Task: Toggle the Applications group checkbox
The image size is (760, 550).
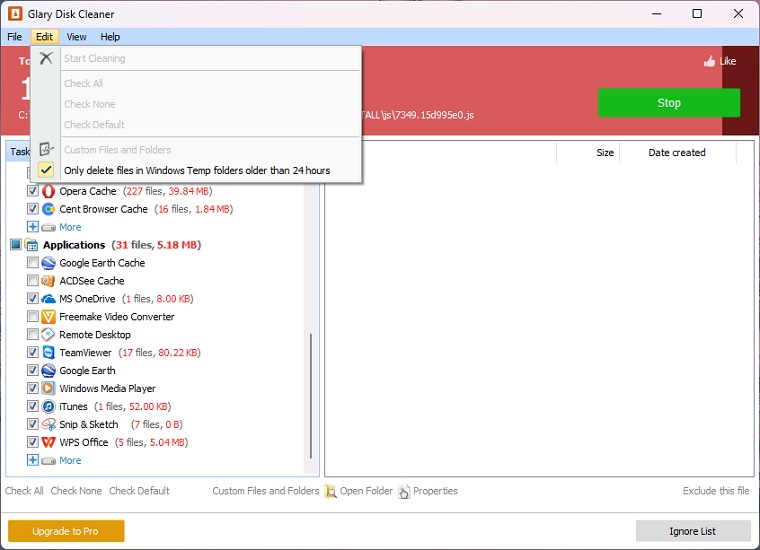Action: click(16, 245)
